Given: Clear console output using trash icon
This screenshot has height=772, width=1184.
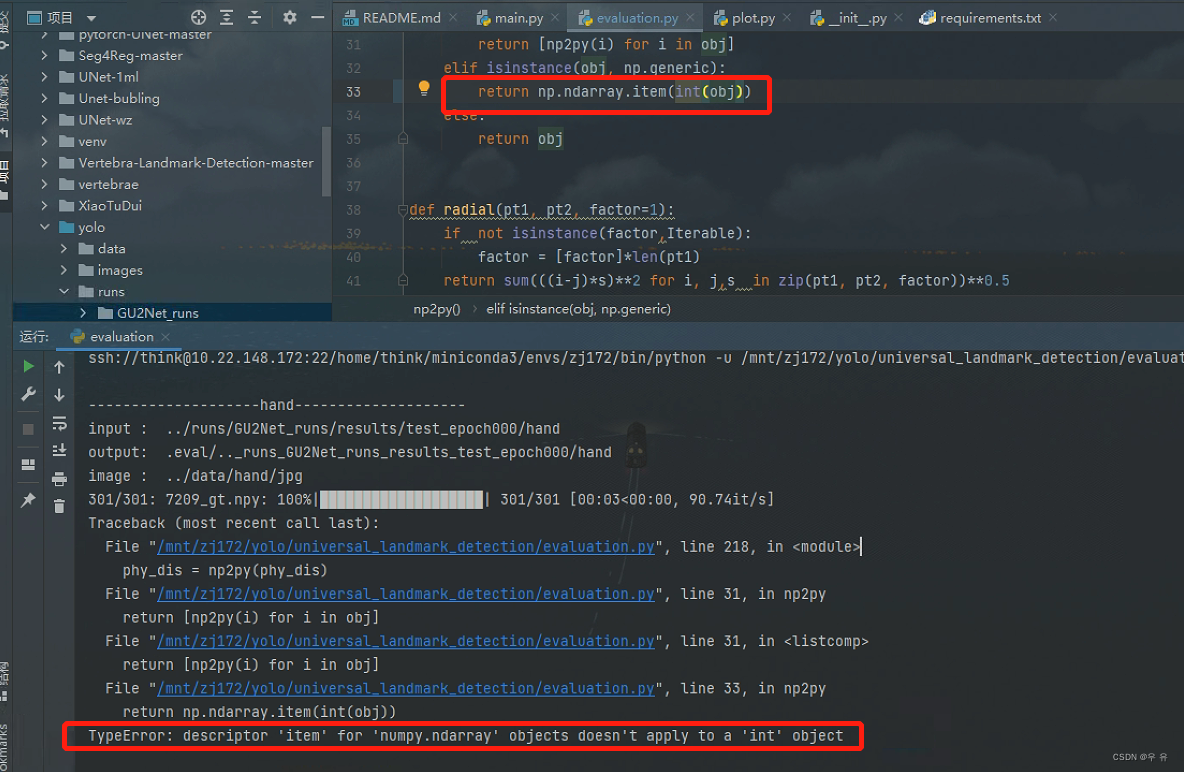Looking at the screenshot, I should tap(59, 505).
